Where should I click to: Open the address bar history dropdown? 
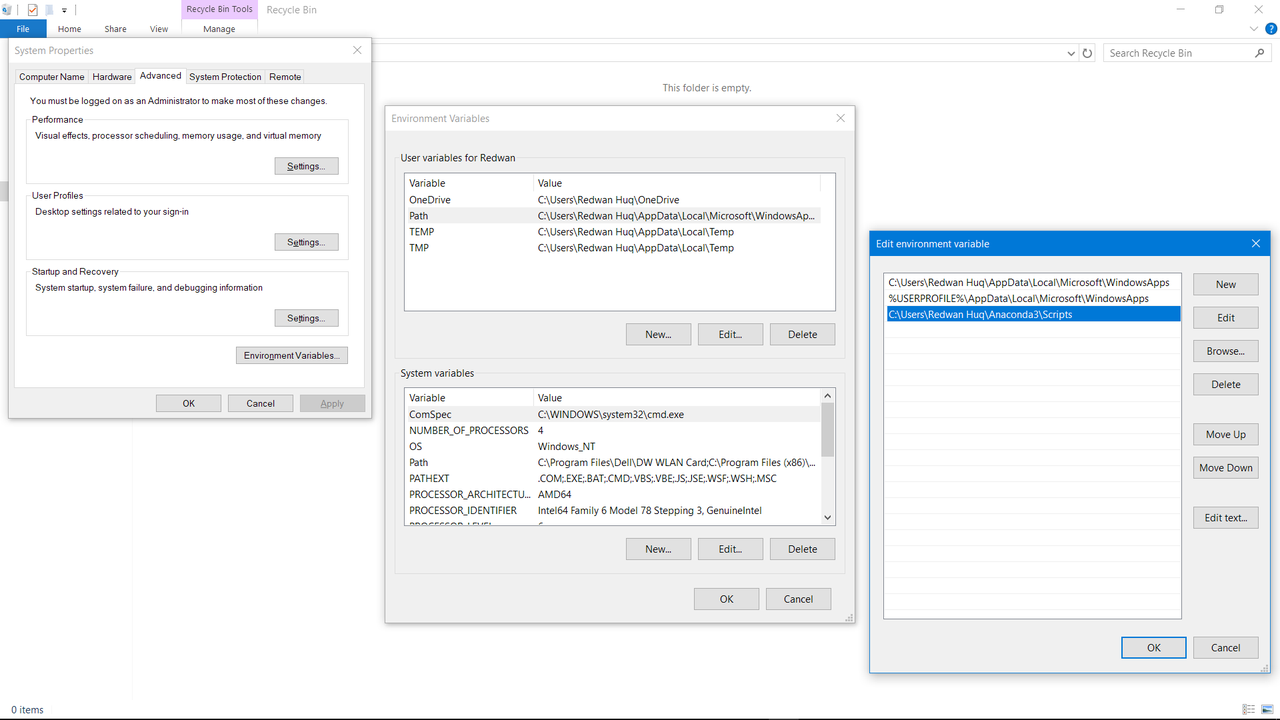[x=1071, y=53]
